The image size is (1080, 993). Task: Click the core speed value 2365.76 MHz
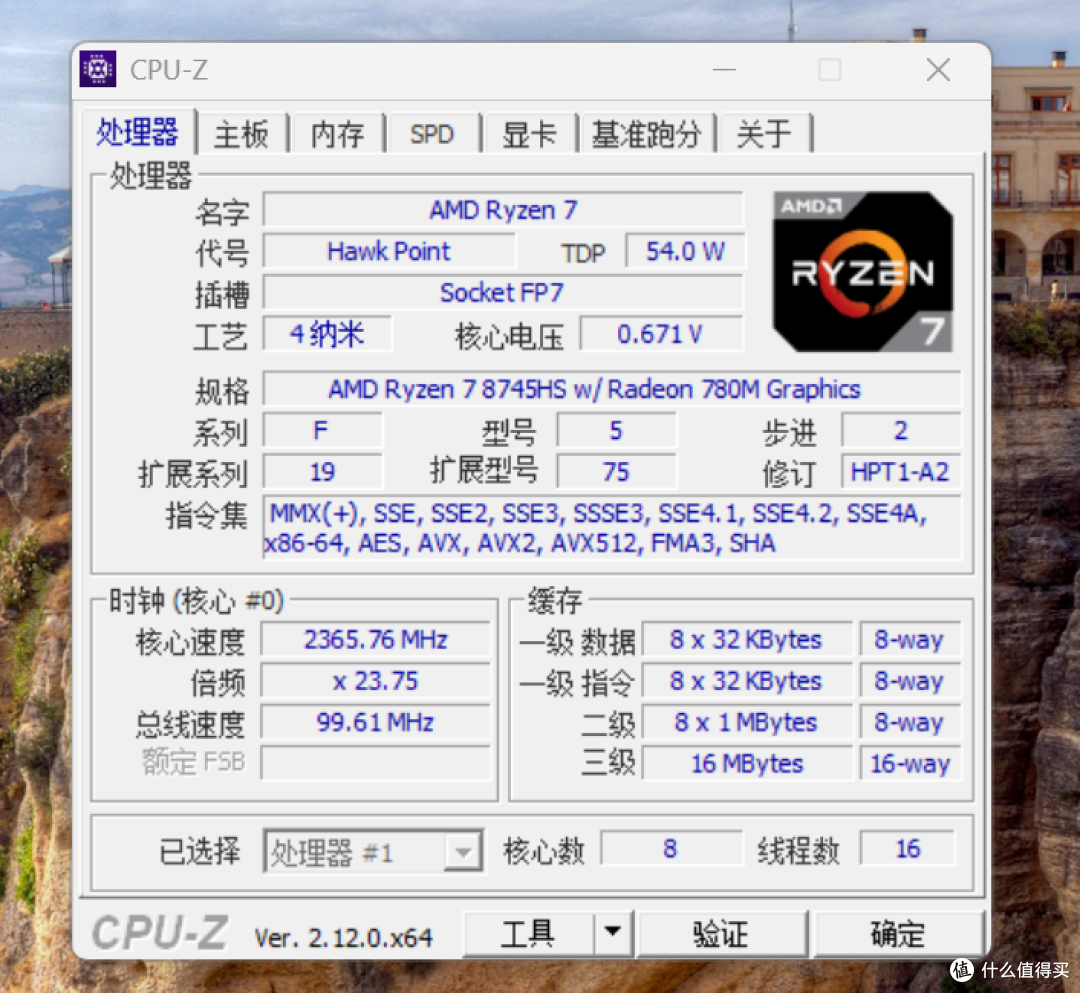tap(375, 640)
